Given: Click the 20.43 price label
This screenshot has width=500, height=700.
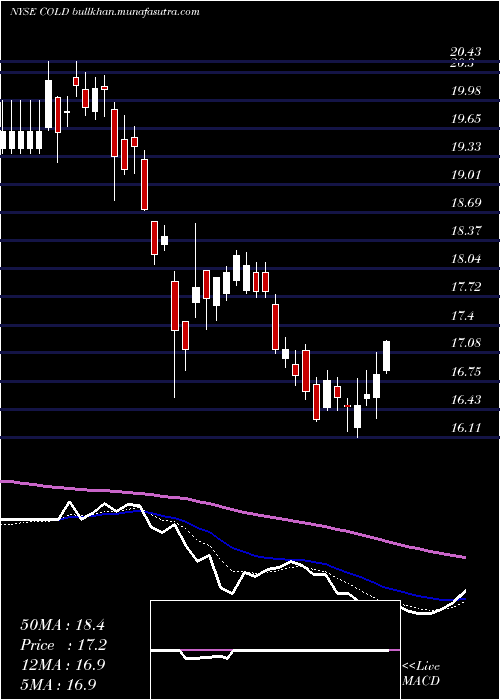Looking at the screenshot, I should coord(466,52).
